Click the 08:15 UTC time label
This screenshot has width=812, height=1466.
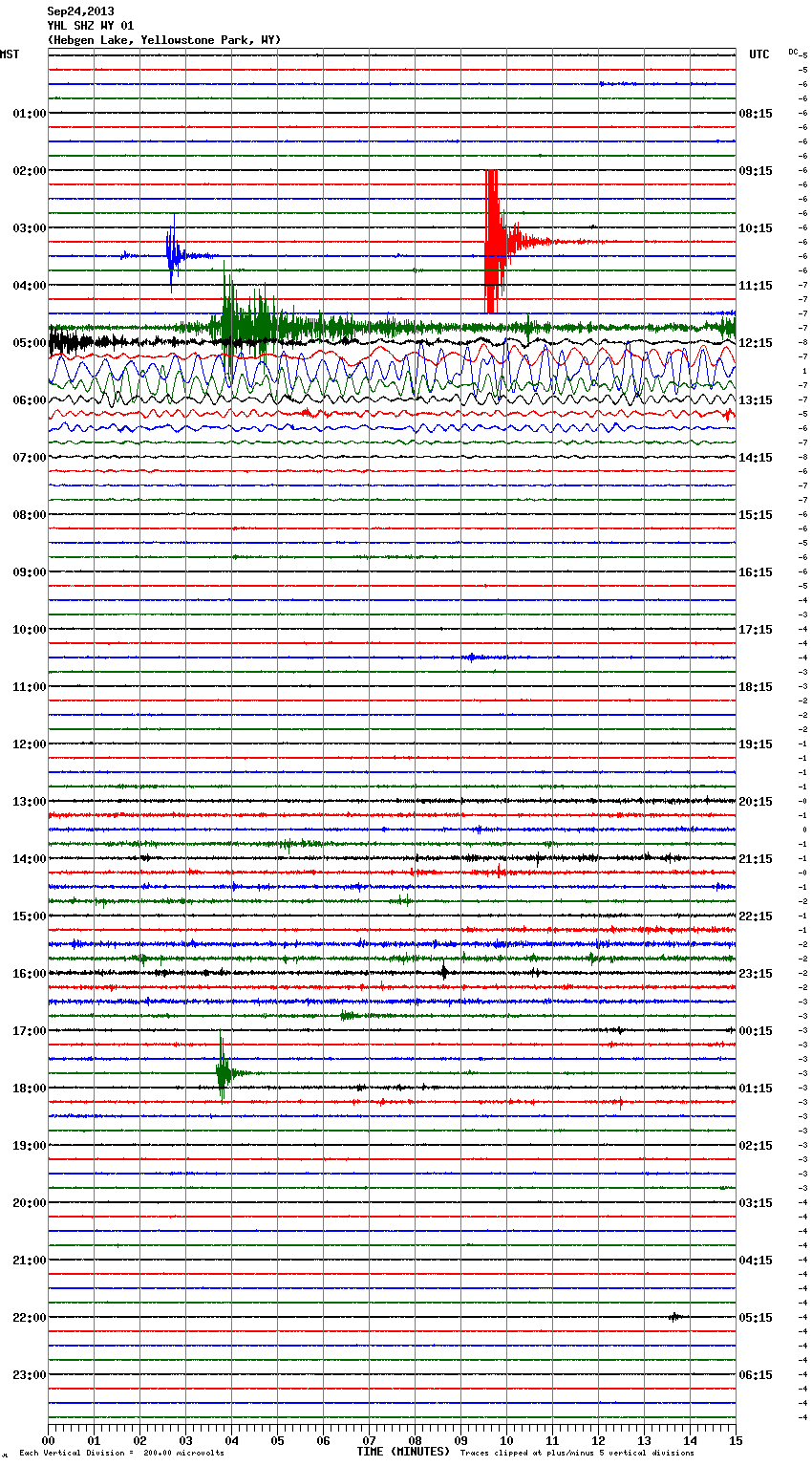click(756, 114)
